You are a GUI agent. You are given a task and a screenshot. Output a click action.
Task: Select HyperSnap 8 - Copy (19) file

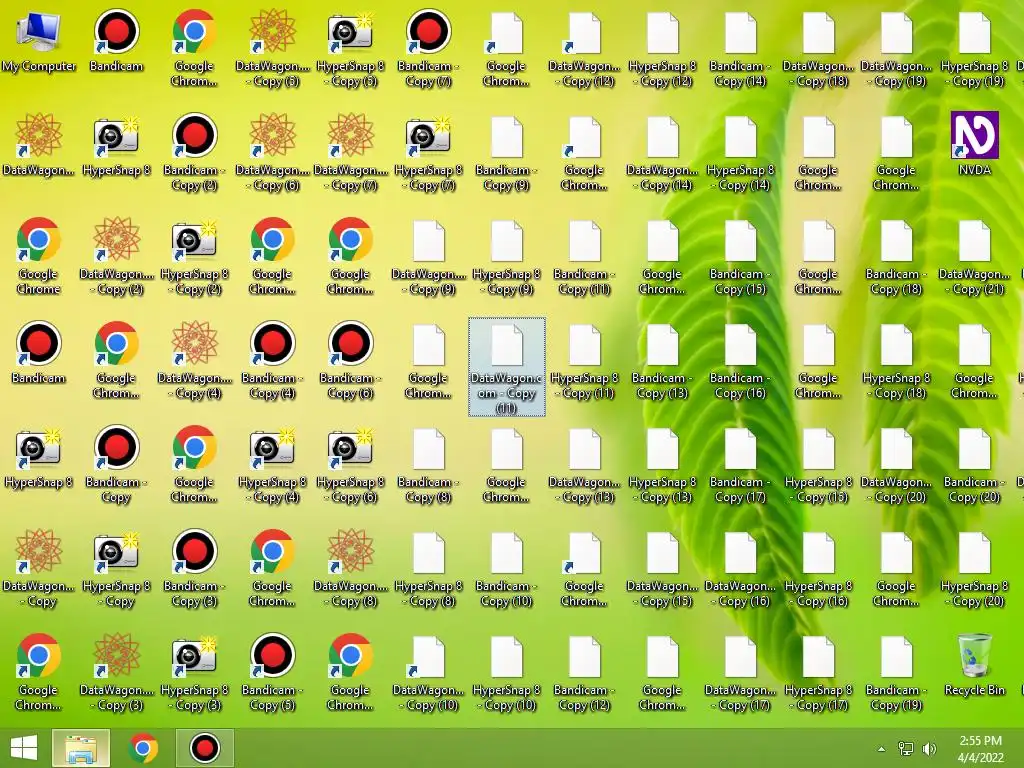coord(974,48)
